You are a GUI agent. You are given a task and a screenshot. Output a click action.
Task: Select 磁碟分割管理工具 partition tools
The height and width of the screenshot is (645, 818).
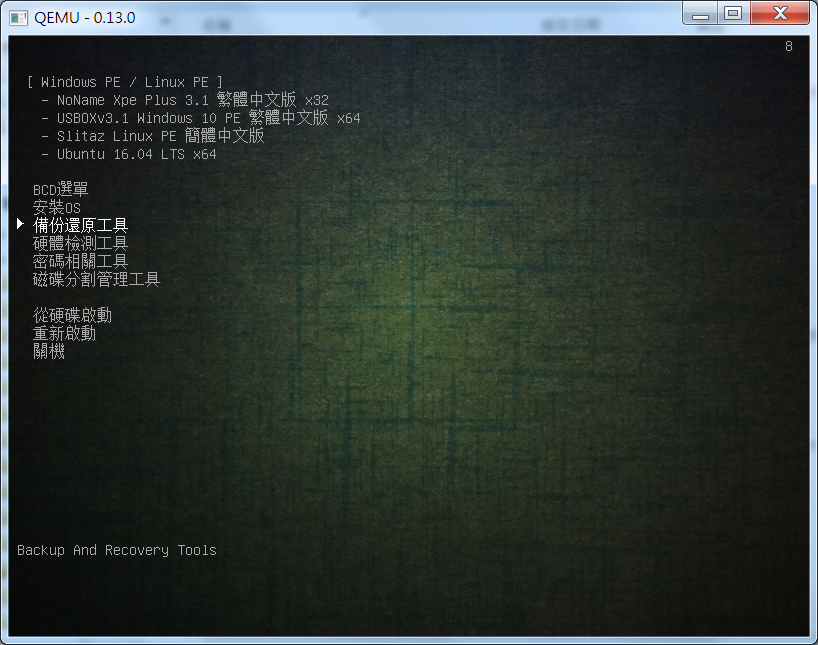click(96, 279)
